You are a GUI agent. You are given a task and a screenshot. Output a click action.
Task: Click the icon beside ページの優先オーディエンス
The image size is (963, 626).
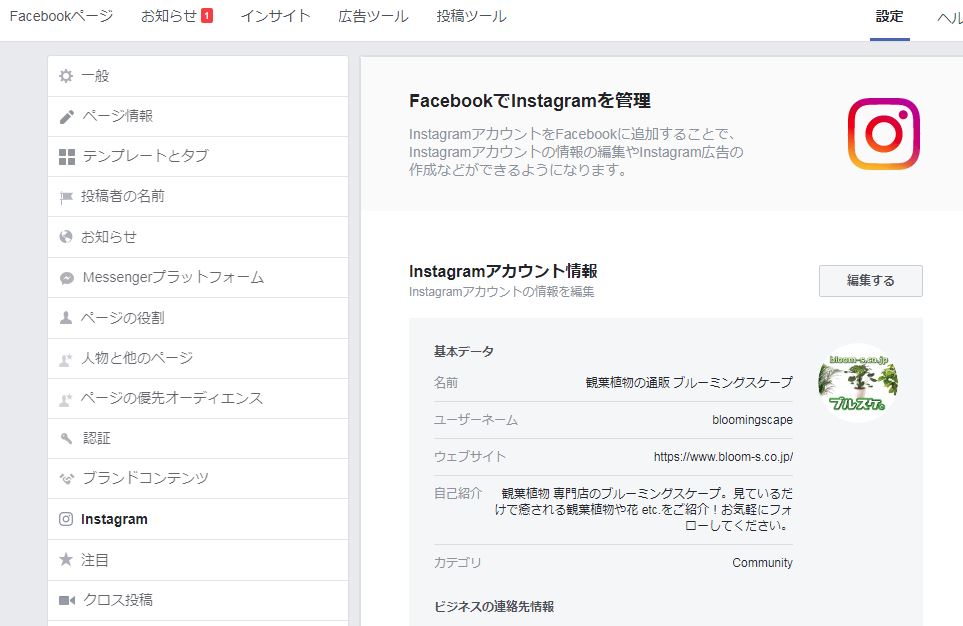[66, 399]
